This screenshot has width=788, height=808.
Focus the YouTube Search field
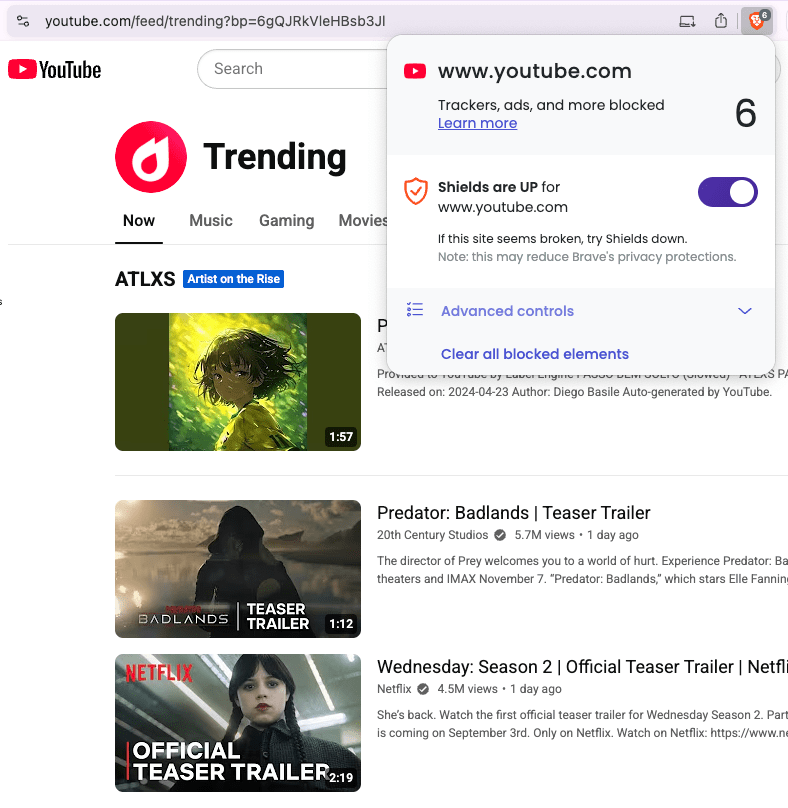point(292,69)
